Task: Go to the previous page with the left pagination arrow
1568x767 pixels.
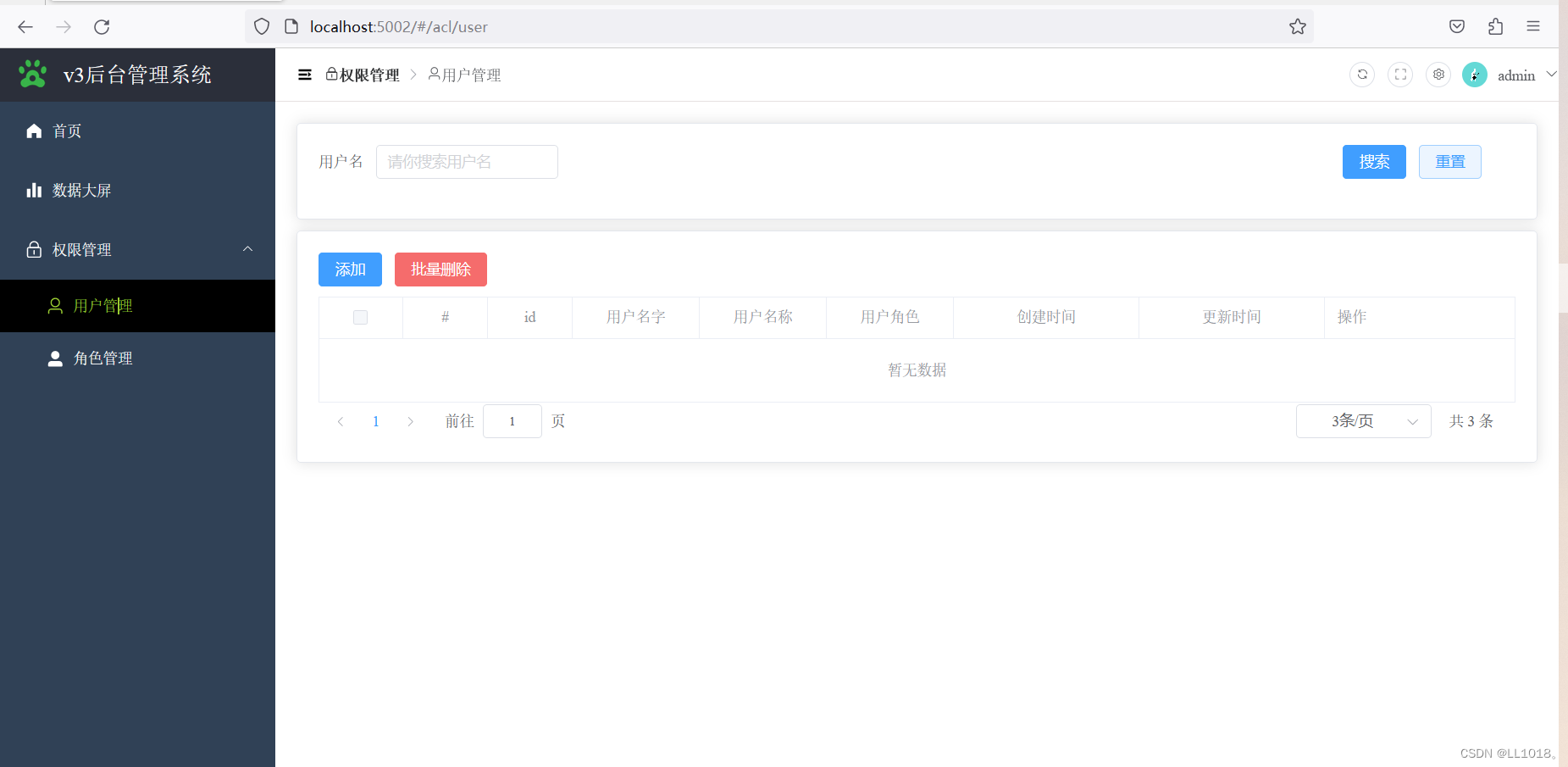Action: tap(341, 421)
